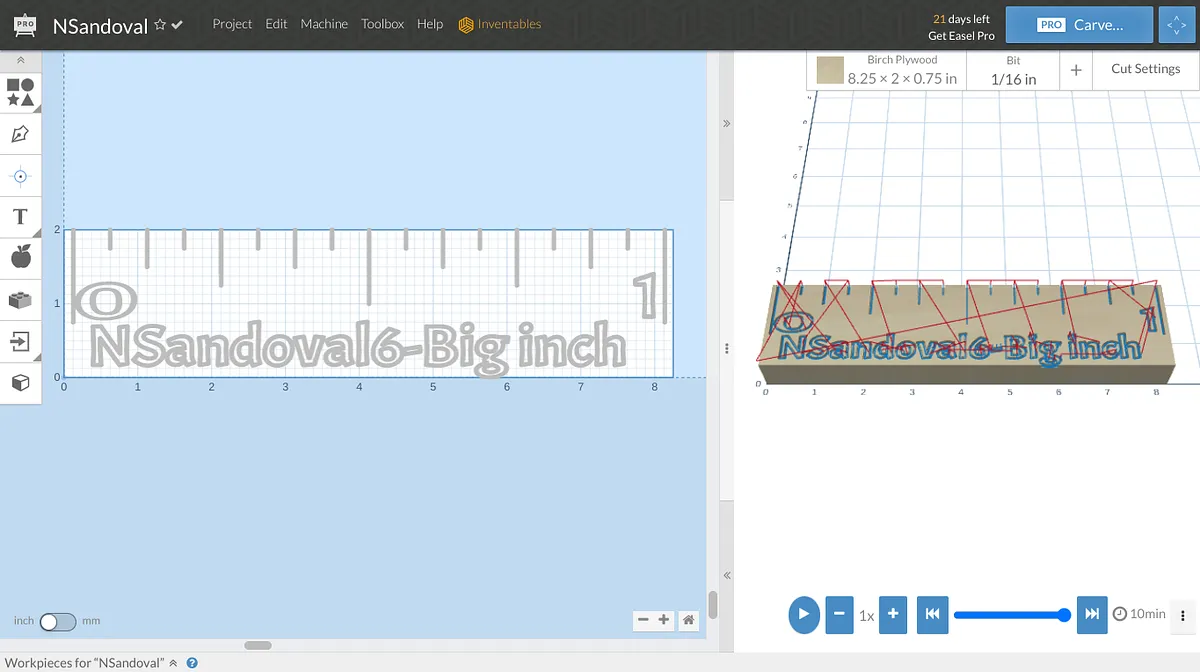This screenshot has height=672, width=1200.
Task: Select the Shapes tool in left toolbar
Action: [20, 92]
